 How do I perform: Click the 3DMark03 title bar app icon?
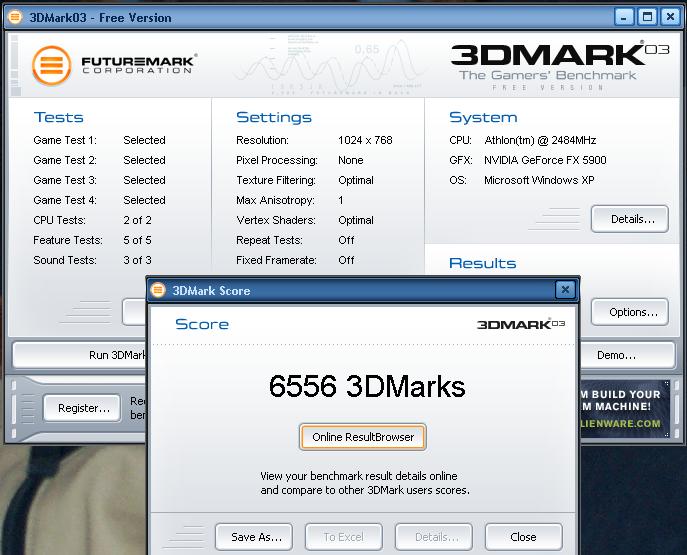tap(15, 17)
